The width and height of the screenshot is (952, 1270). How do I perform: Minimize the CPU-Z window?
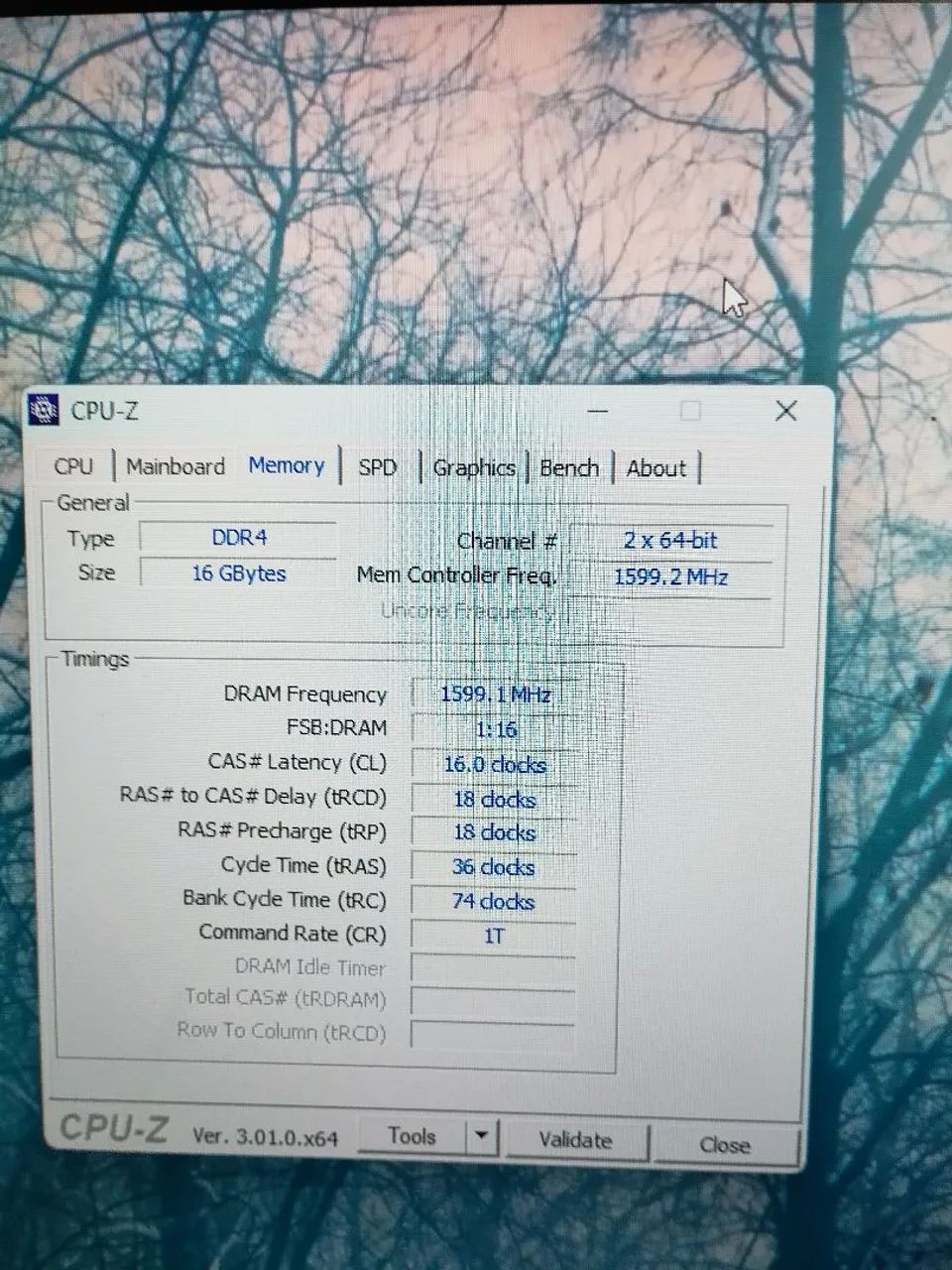tap(597, 410)
